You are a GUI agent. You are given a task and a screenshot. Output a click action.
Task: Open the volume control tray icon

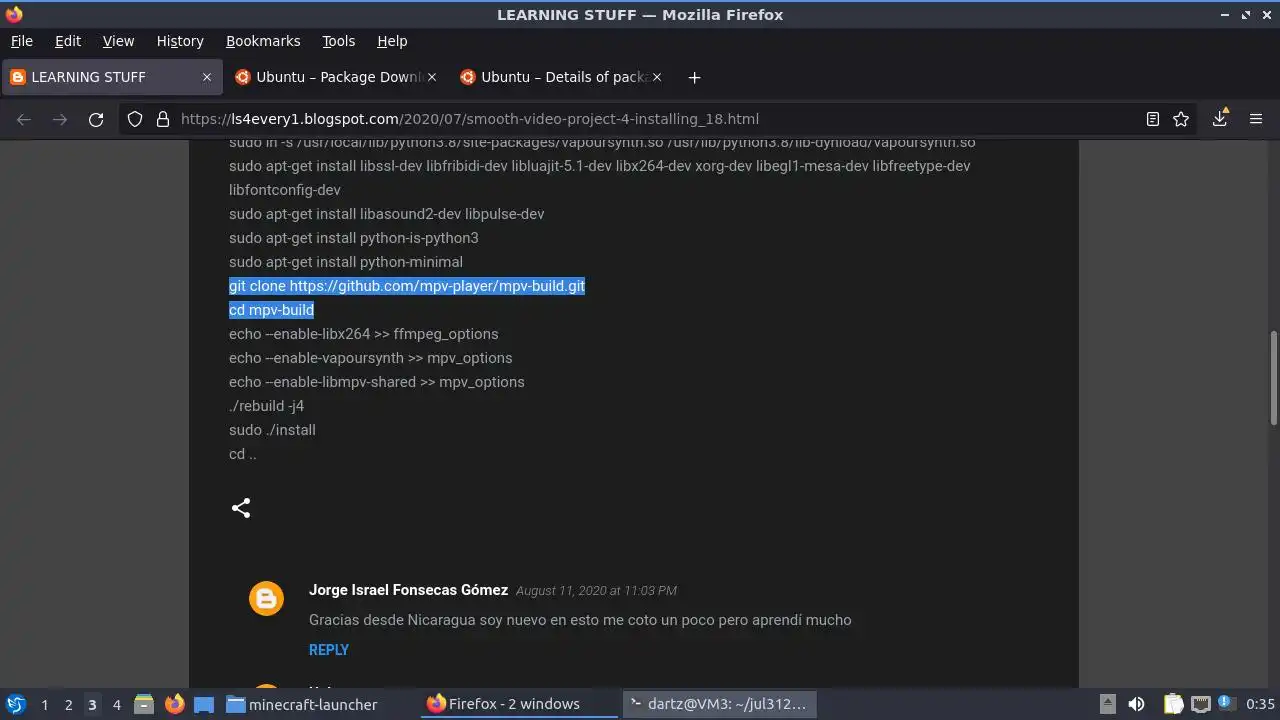1136,704
